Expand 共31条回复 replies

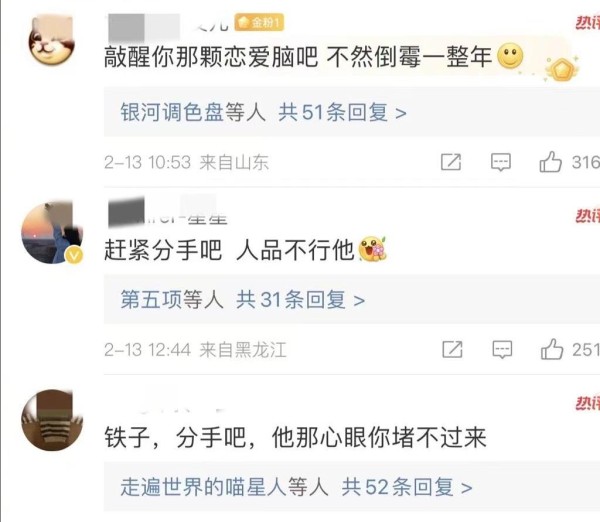pos(300,300)
